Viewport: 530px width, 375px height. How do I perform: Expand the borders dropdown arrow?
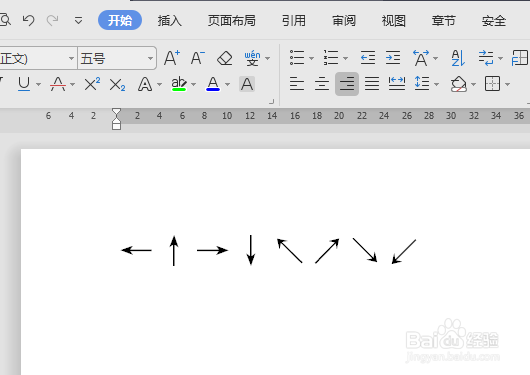coord(507,84)
